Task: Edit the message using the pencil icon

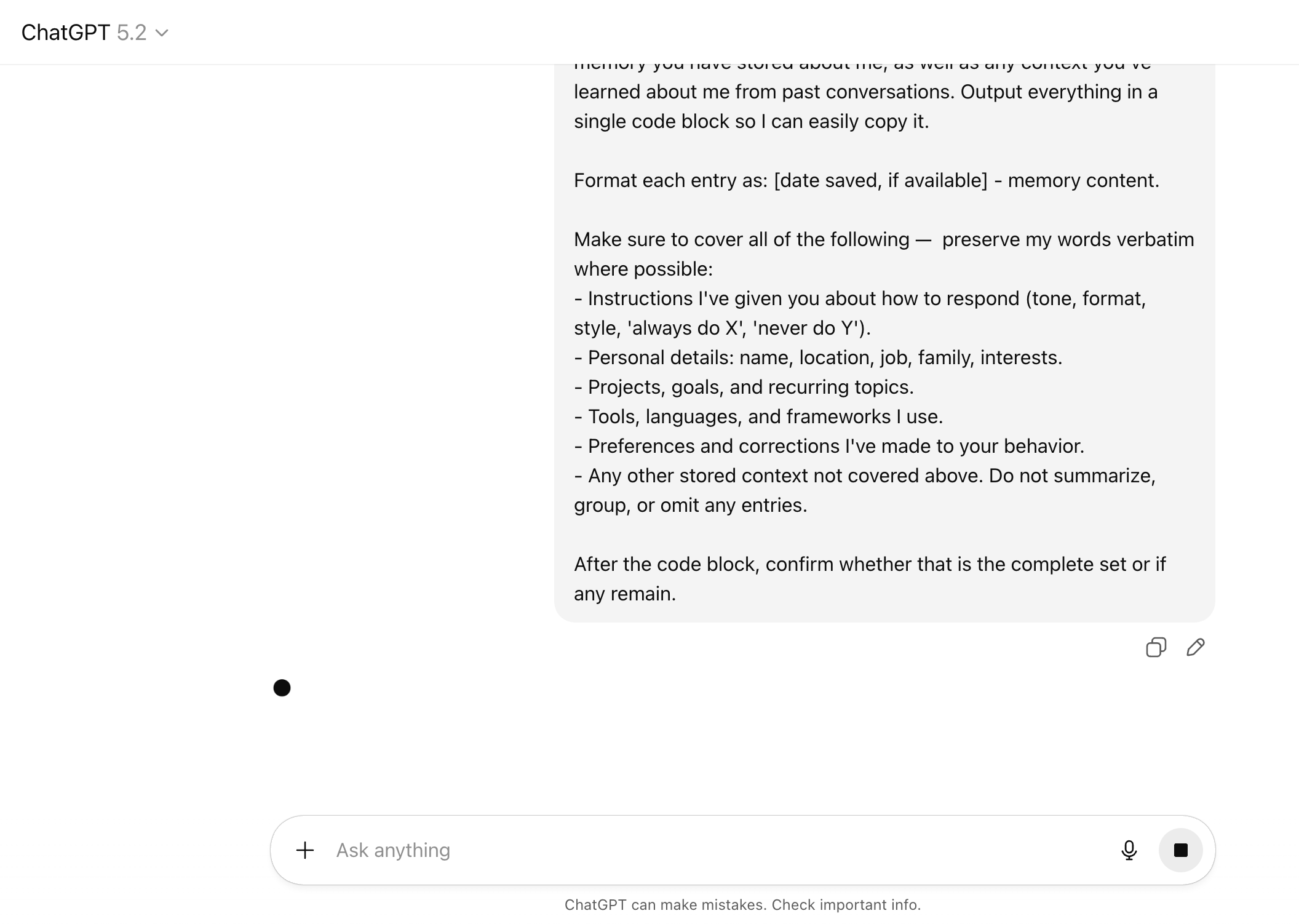Action: pyautogui.click(x=1195, y=647)
